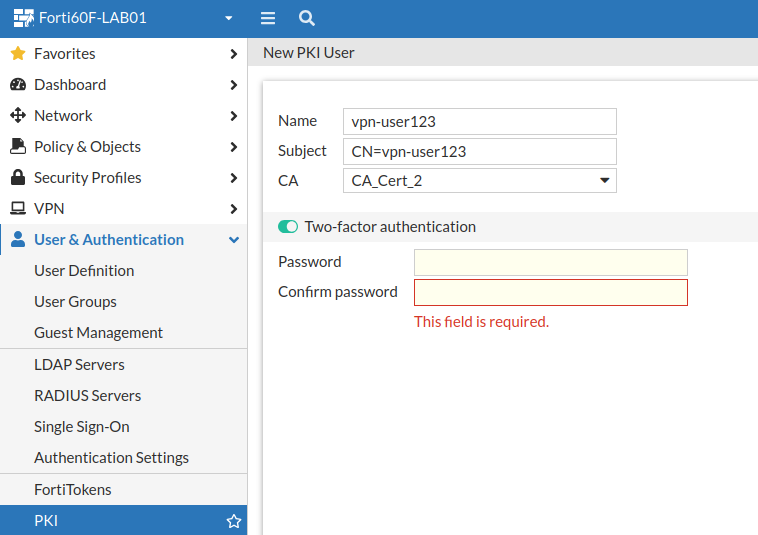Open the search magnifier icon
The width and height of the screenshot is (758, 535).
tap(307, 18)
